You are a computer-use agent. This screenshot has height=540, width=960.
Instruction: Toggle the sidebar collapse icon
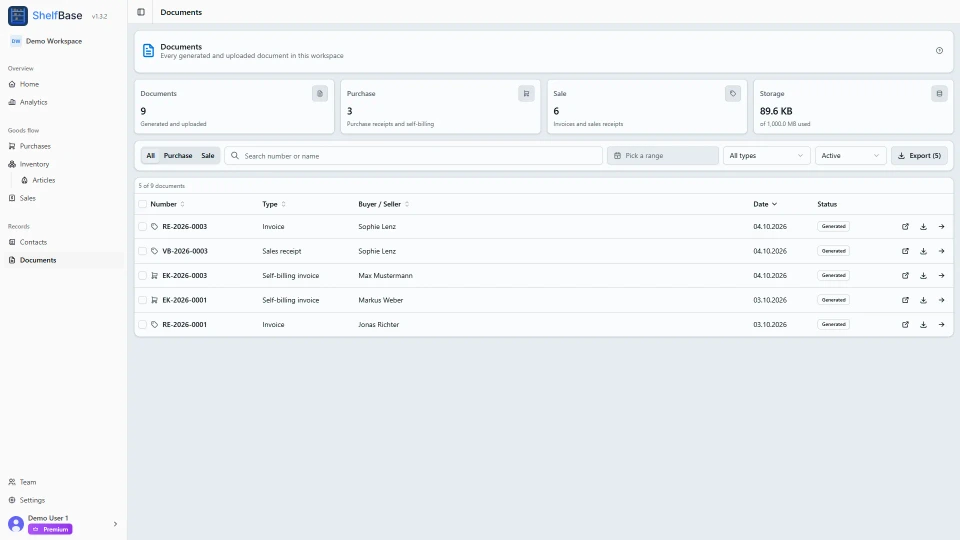[141, 12]
